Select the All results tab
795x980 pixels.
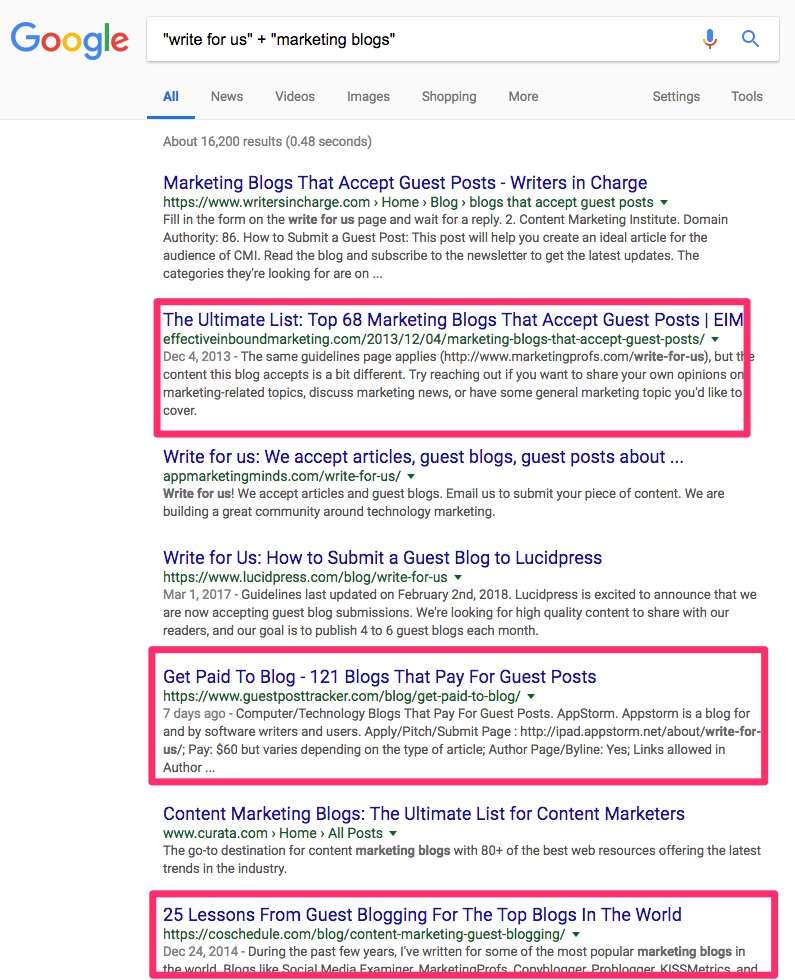pos(171,96)
